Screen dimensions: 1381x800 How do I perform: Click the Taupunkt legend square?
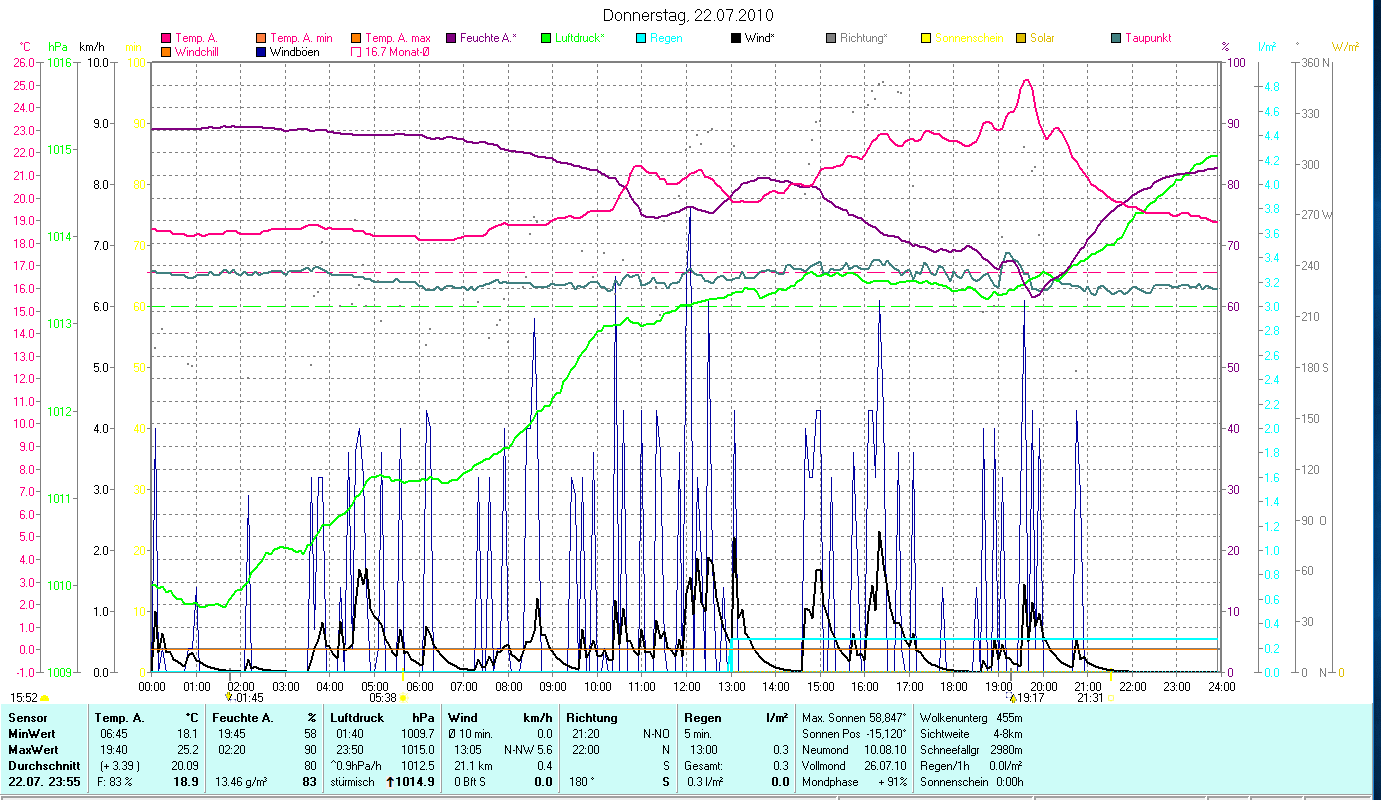point(1116,38)
